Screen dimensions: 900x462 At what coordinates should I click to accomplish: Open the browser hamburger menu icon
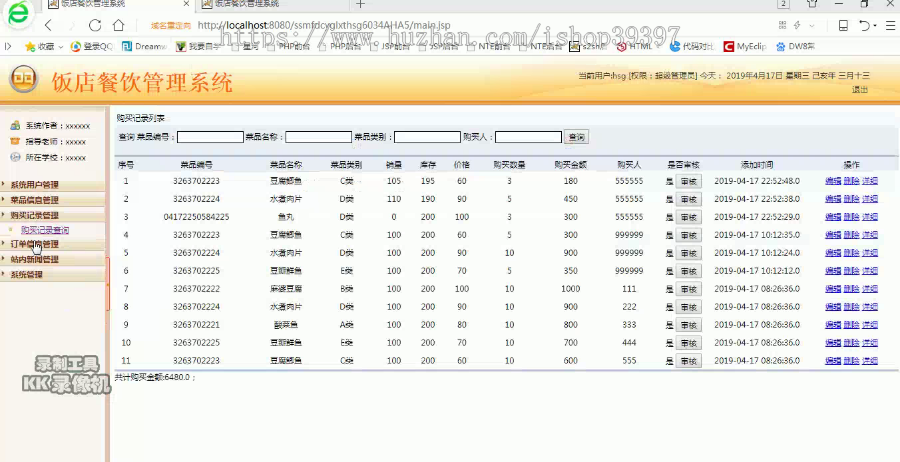tap(890, 25)
